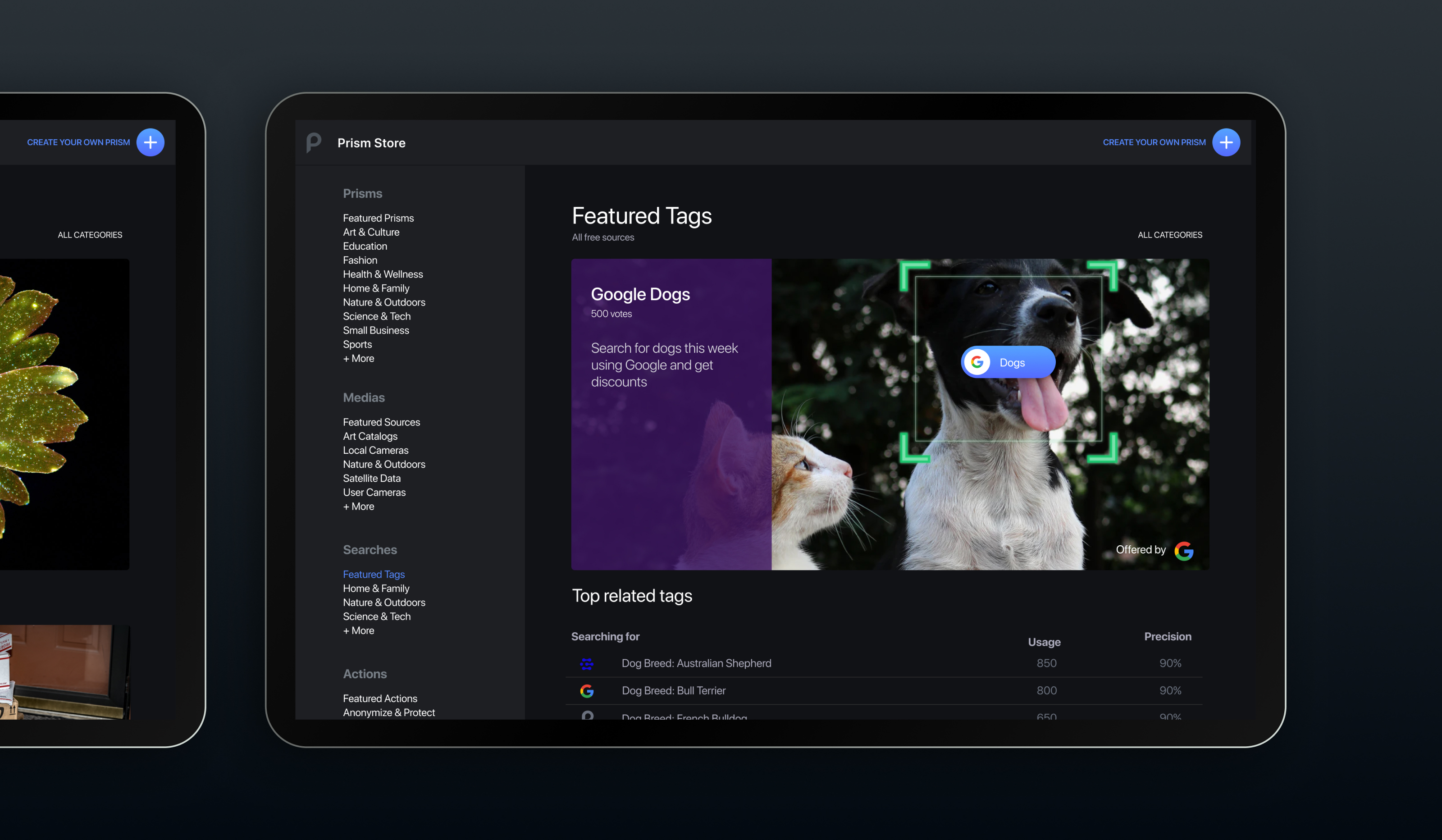Select Featured Prisms in sidebar

coord(378,218)
